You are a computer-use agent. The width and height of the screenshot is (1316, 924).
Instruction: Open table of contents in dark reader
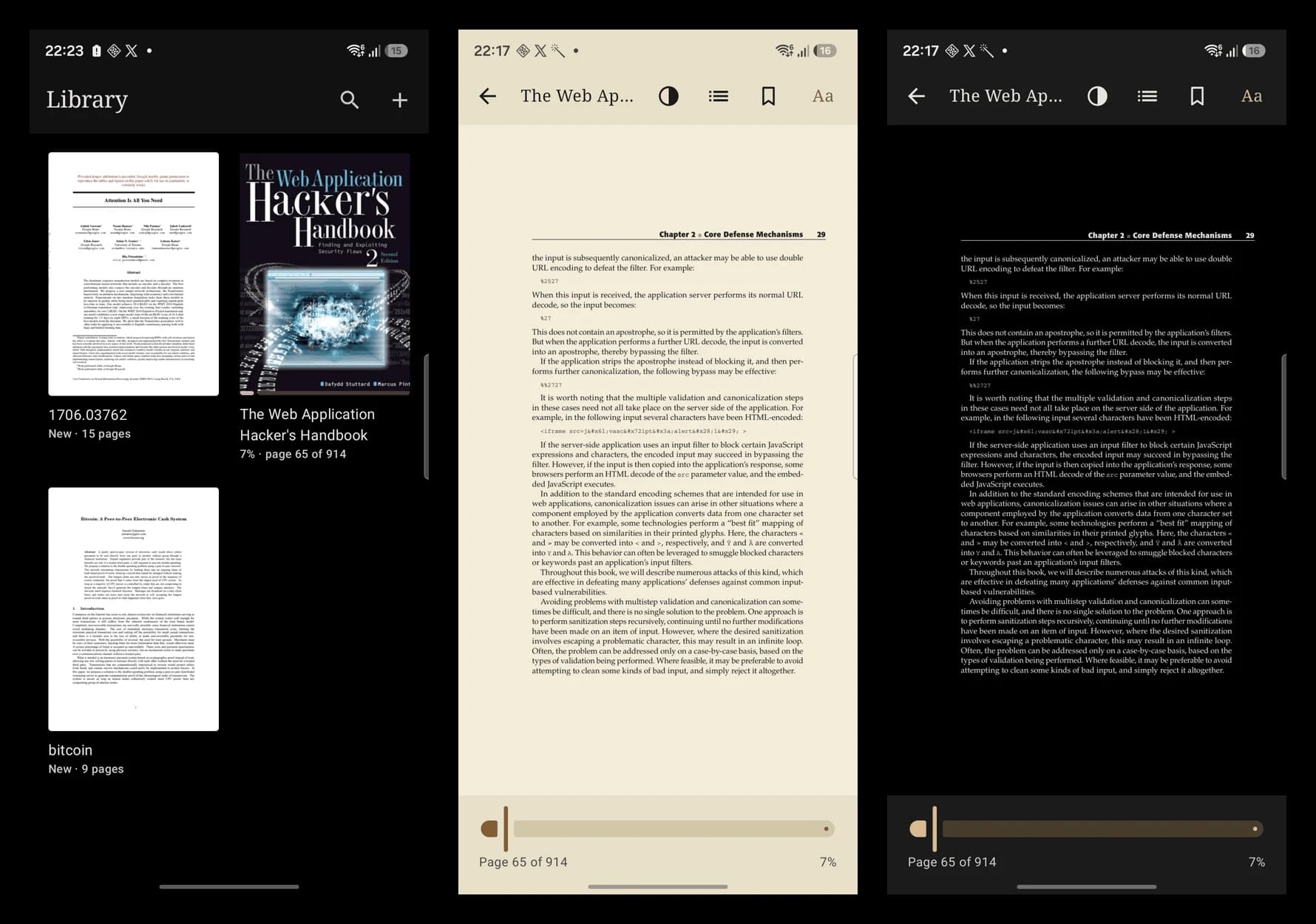click(x=1147, y=96)
